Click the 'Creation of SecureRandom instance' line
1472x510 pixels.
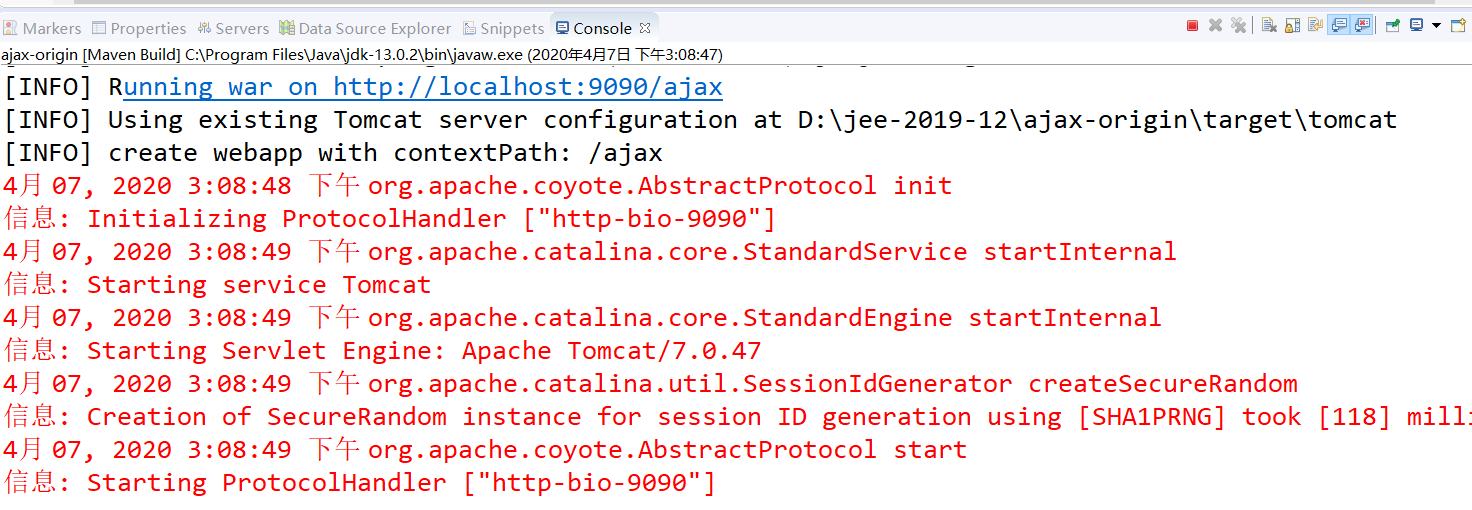737,417
